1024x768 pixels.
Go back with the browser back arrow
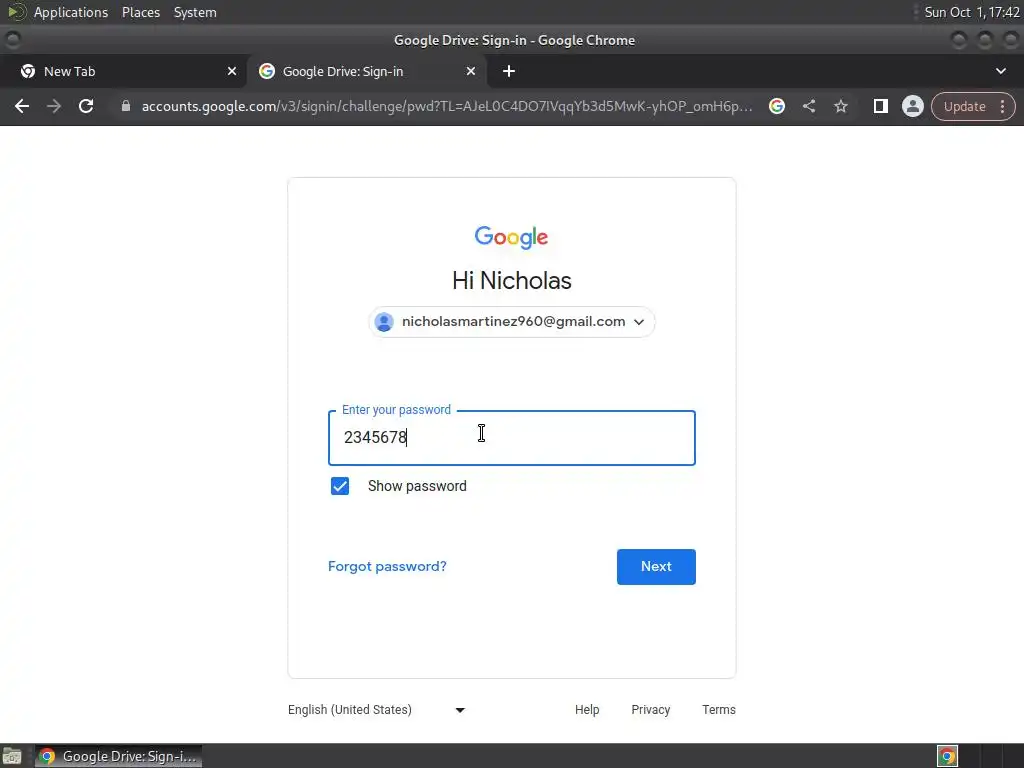[x=22, y=106]
